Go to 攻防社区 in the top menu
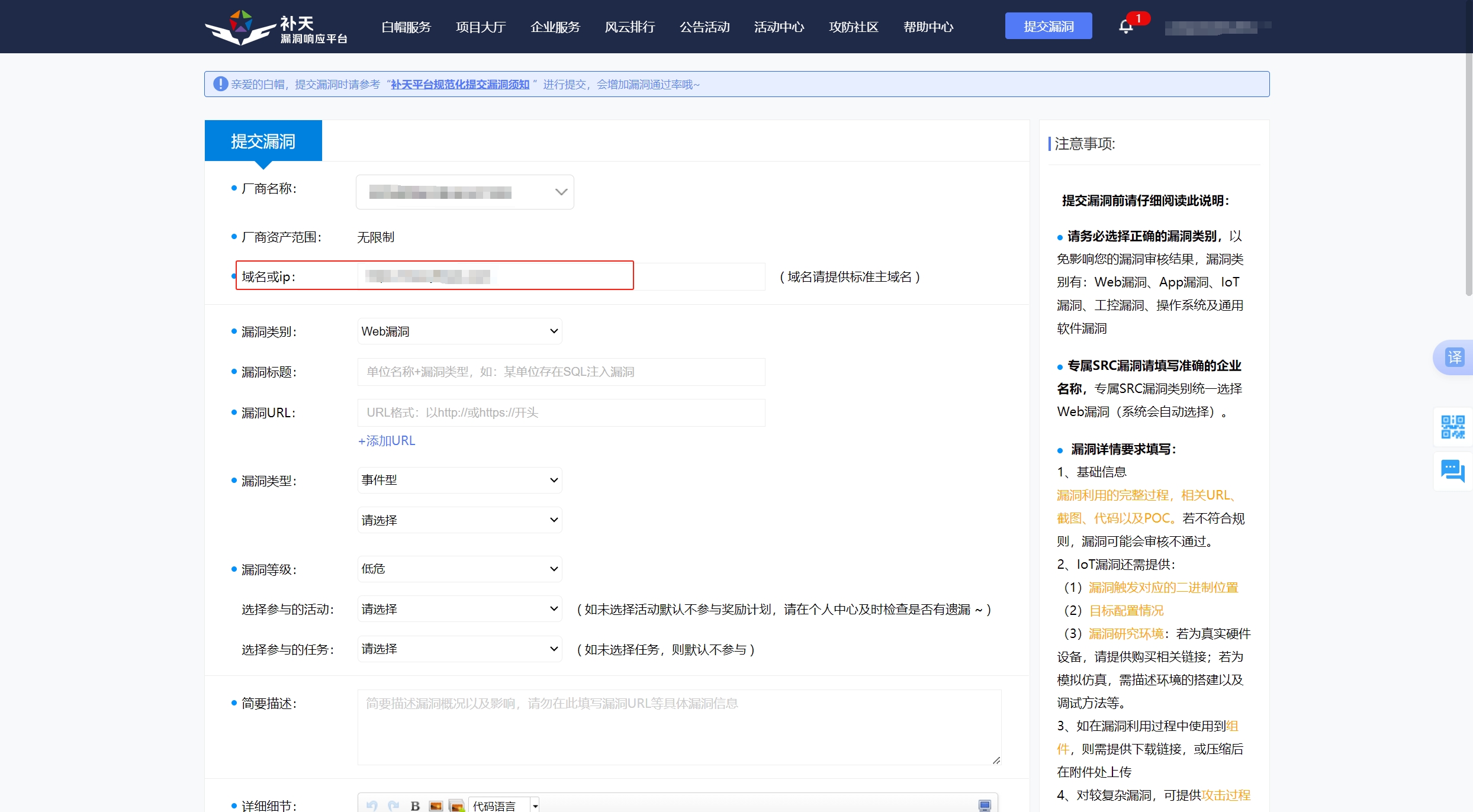This screenshot has width=1473, height=812. [x=853, y=27]
